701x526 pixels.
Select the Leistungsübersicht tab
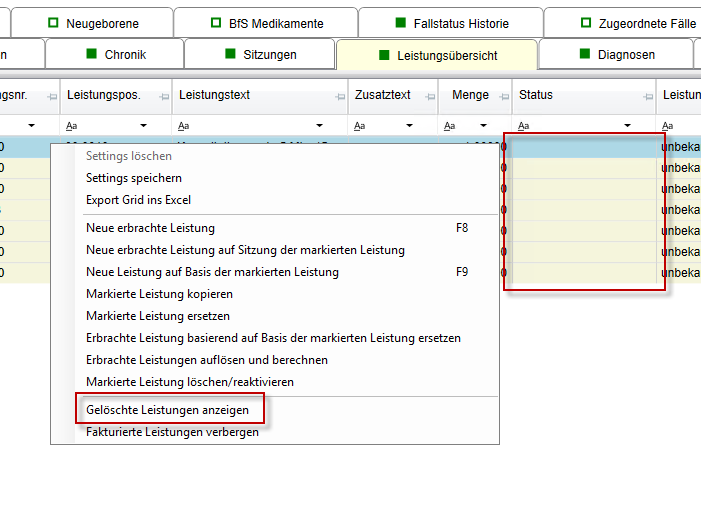tap(437, 55)
